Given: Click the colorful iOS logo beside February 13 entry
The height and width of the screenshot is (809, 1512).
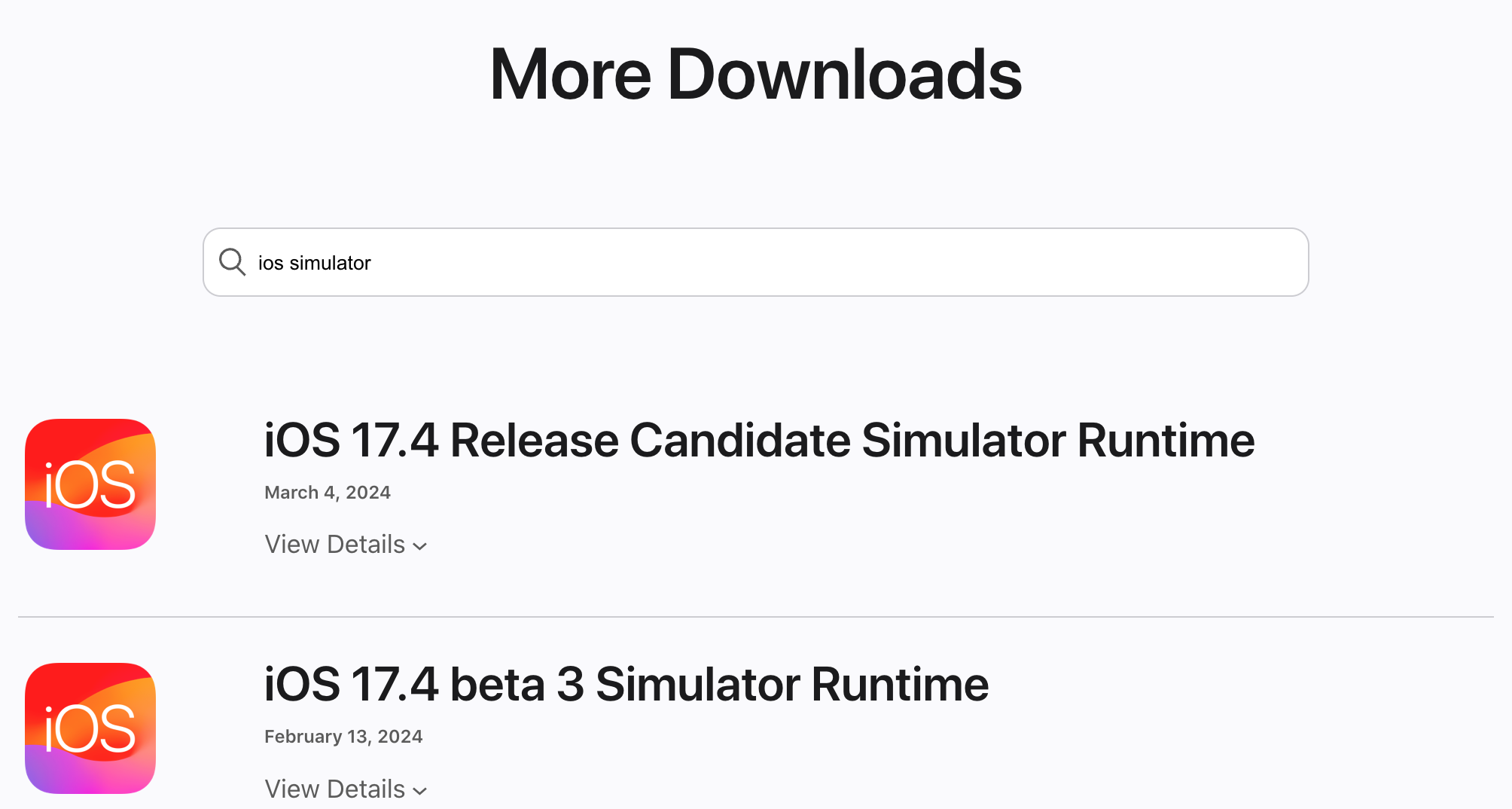Looking at the screenshot, I should [x=90, y=728].
